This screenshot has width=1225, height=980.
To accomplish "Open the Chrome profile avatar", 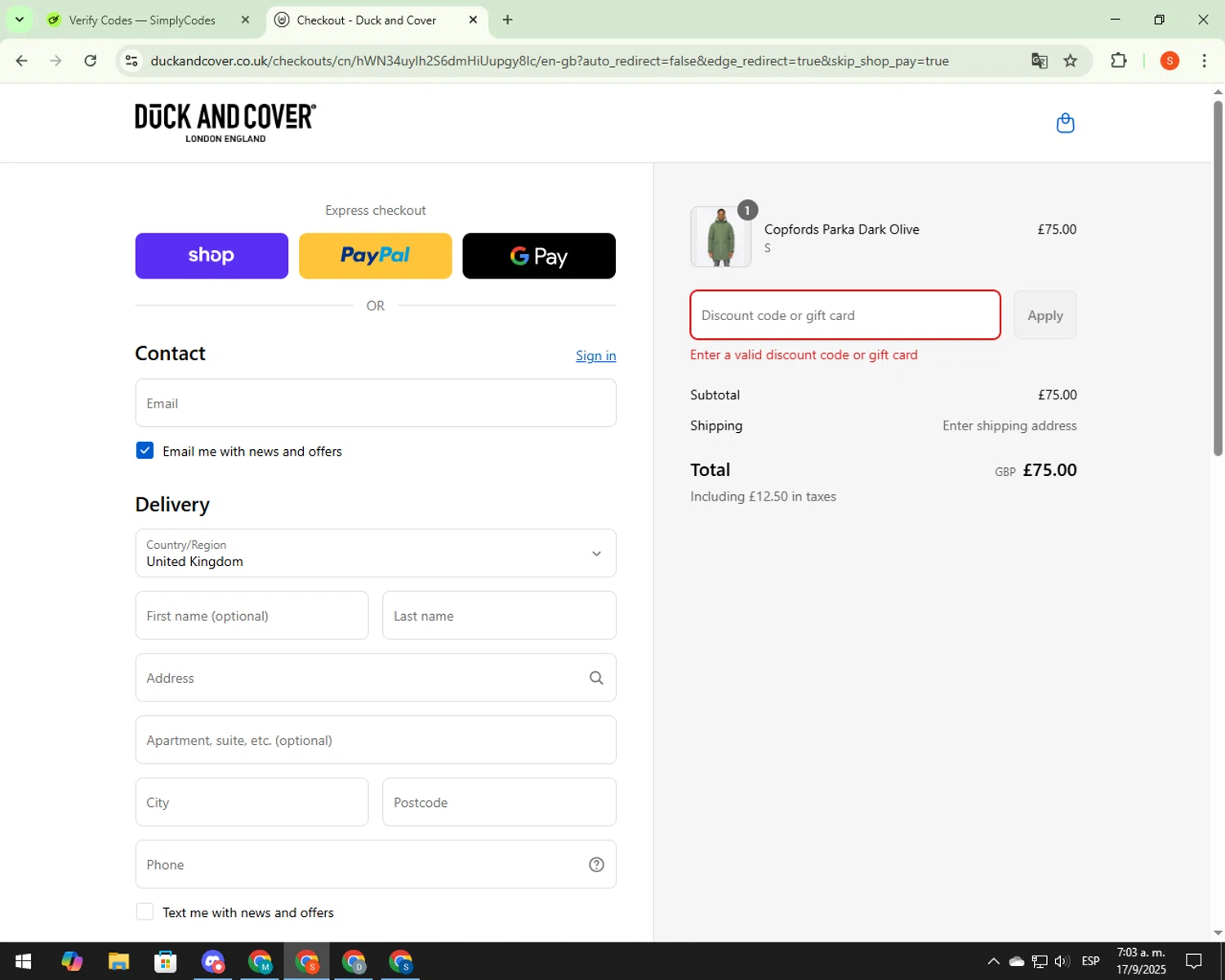I will pos(1169,61).
